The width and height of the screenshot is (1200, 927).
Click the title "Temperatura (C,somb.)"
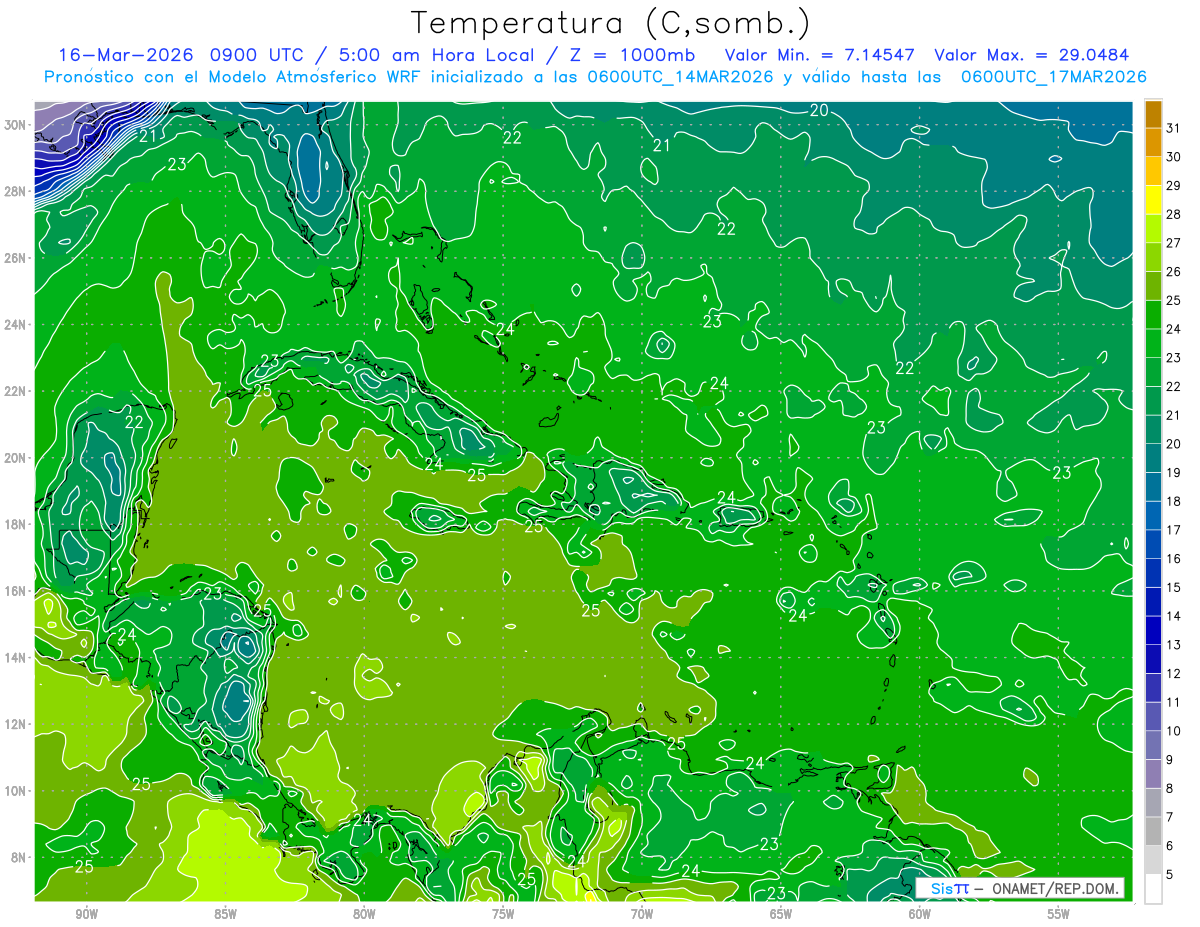click(x=610, y=23)
